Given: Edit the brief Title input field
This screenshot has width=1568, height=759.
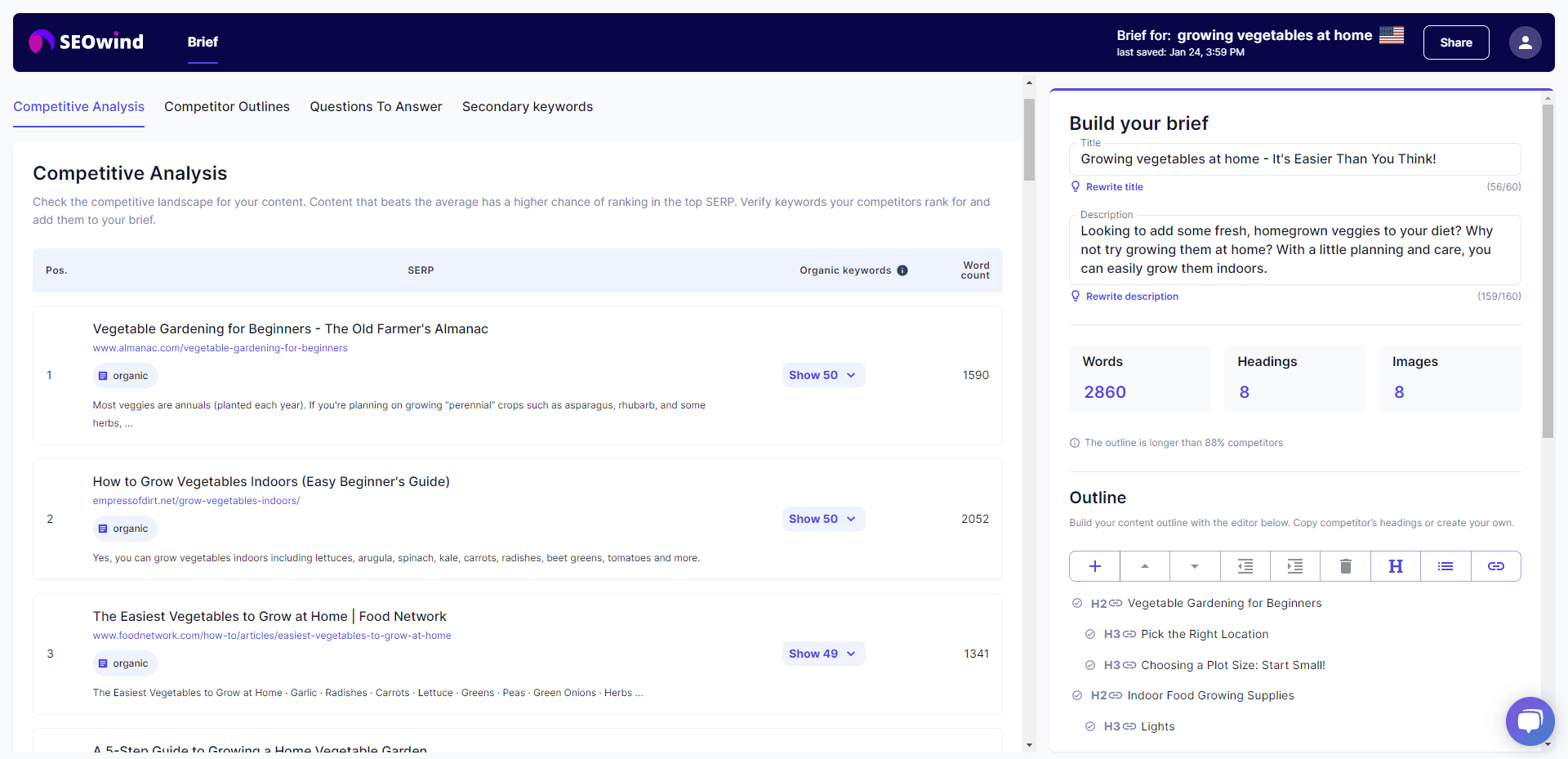Looking at the screenshot, I should (x=1294, y=158).
